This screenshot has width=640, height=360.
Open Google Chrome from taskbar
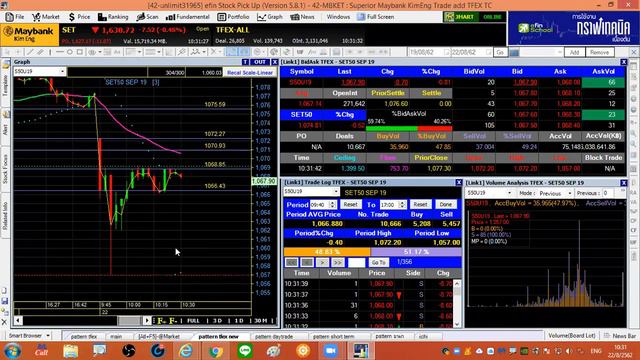216,351
